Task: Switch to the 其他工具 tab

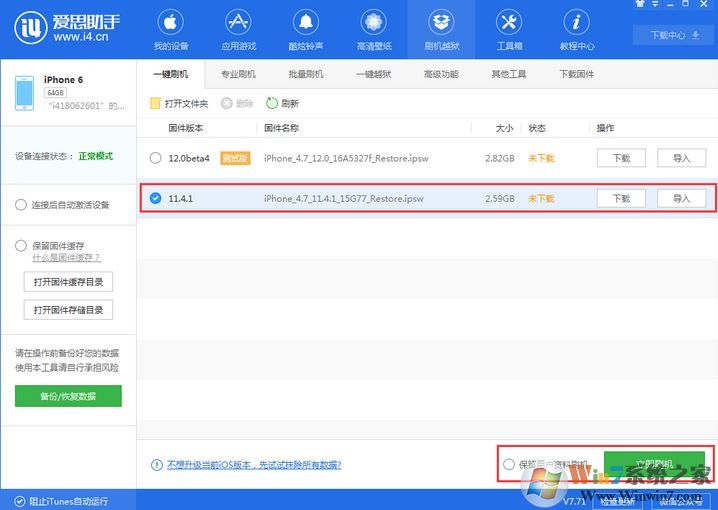Action: point(509,74)
